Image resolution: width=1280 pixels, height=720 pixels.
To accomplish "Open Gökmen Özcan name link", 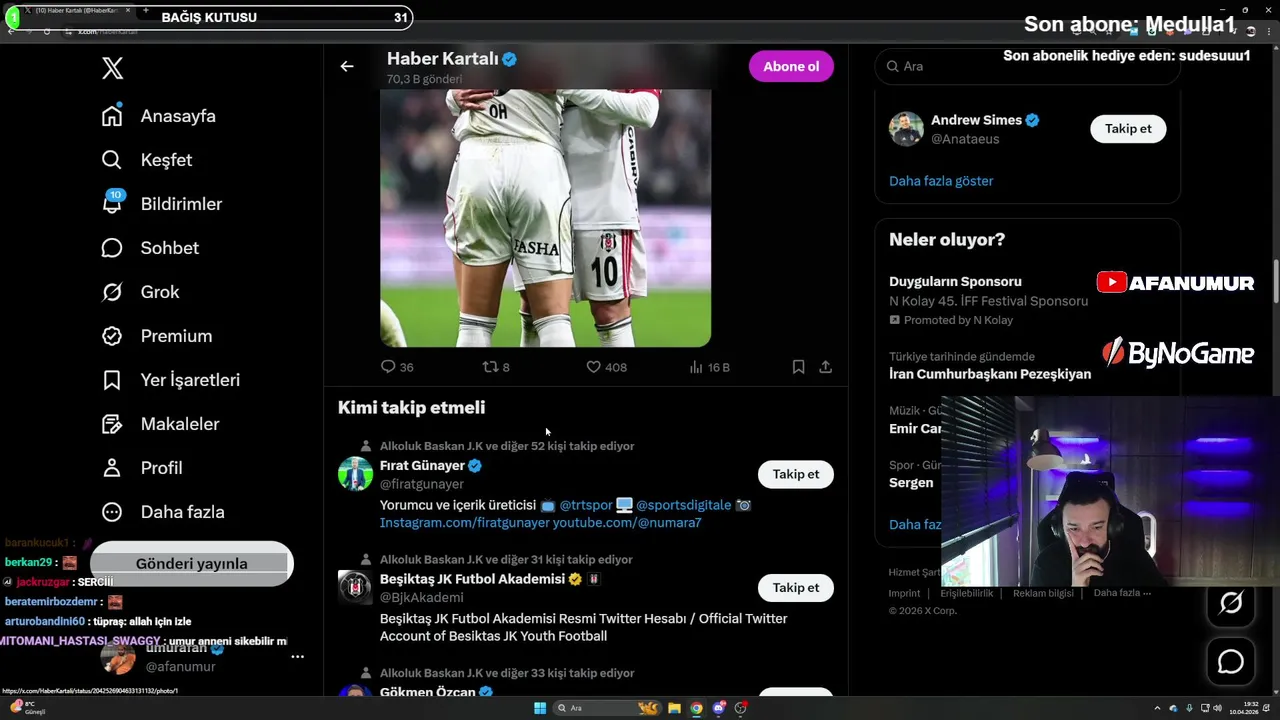I will click(x=428, y=692).
